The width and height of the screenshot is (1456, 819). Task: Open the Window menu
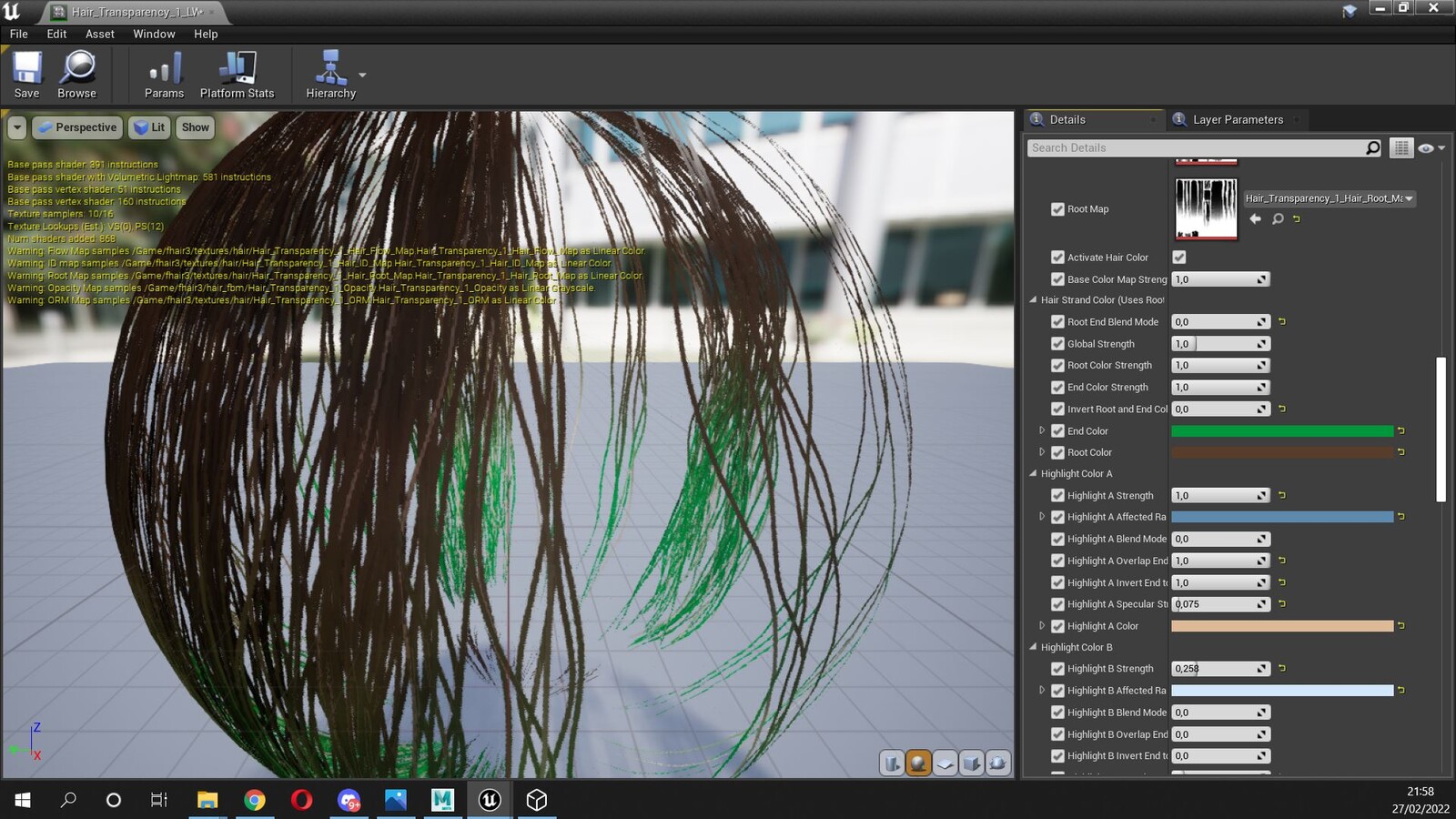[154, 34]
